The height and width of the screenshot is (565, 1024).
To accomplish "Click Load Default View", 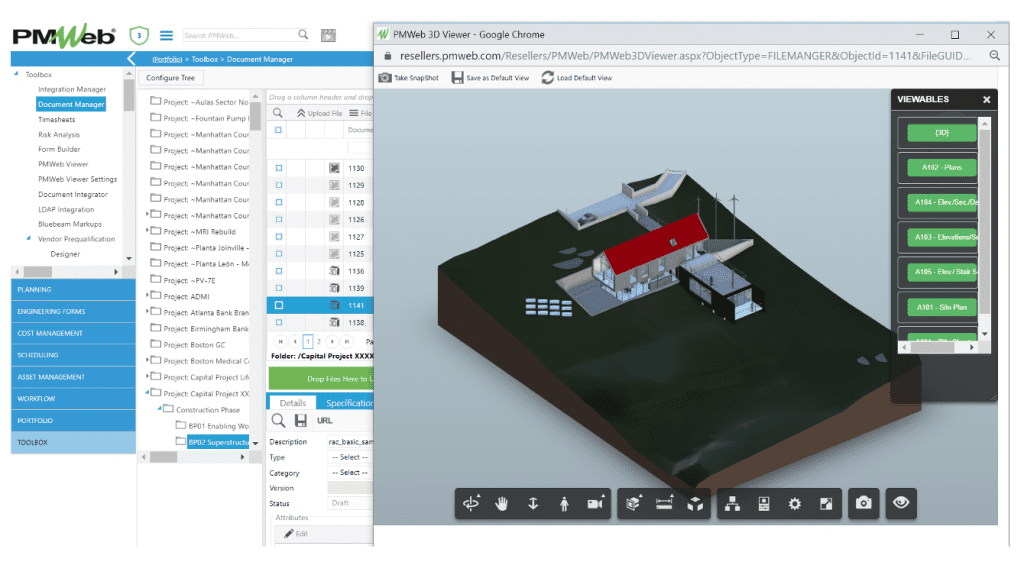I will tap(577, 78).
